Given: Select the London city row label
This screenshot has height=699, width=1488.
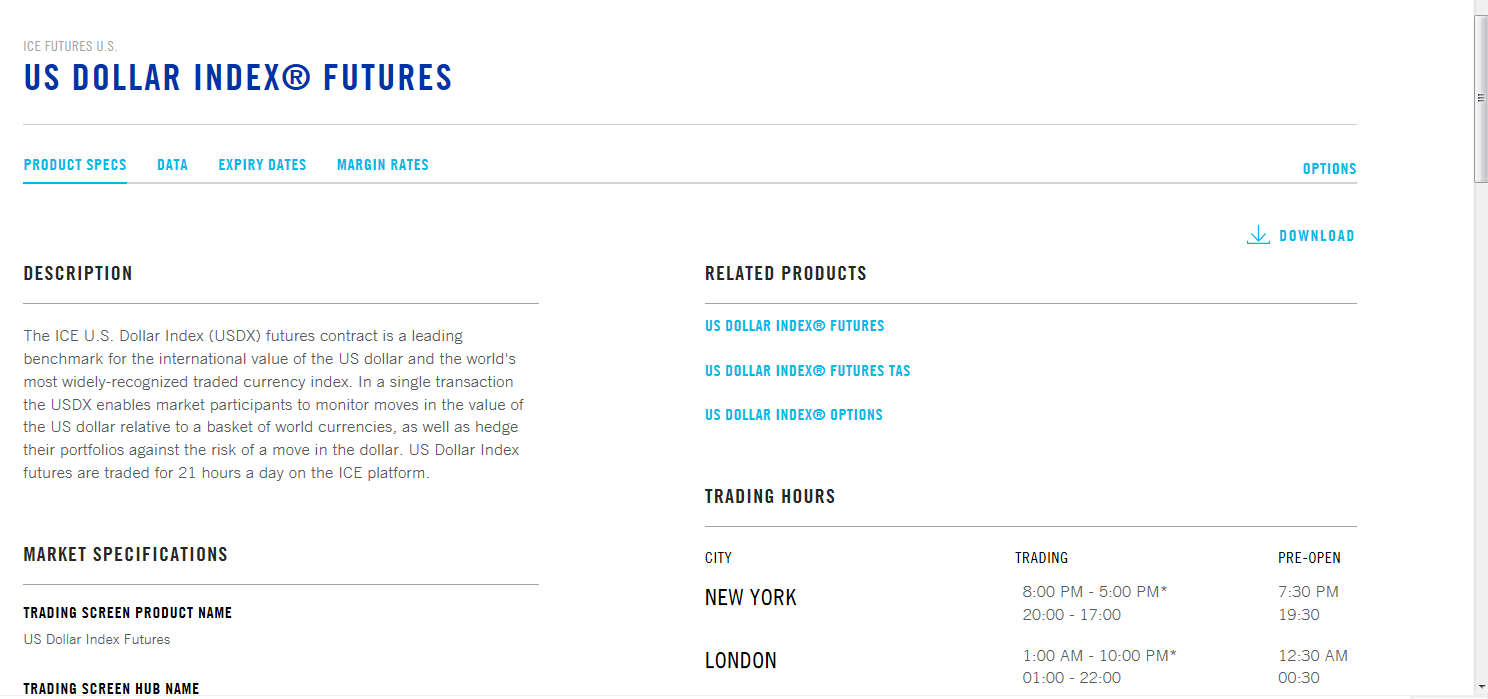Looking at the screenshot, I should tap(740, 661).
